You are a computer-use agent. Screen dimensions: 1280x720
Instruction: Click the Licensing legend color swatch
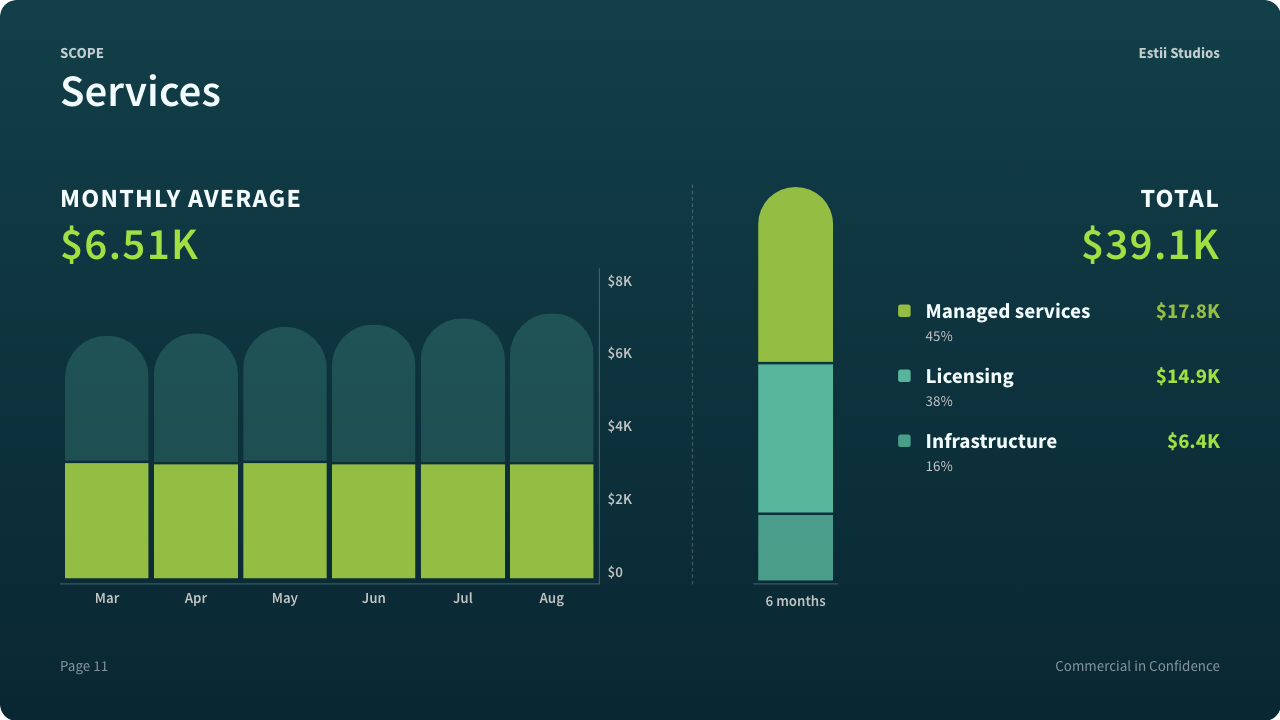click(904, 376)
